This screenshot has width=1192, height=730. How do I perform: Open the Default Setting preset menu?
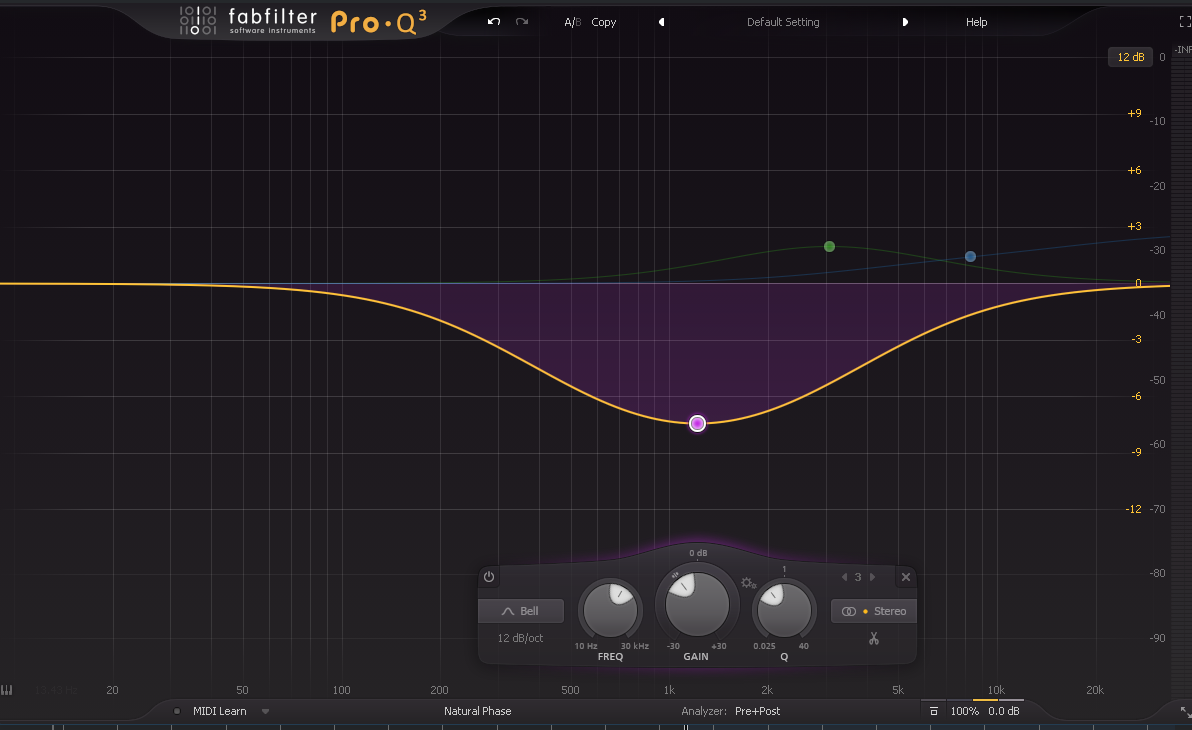tap(783, 22)
